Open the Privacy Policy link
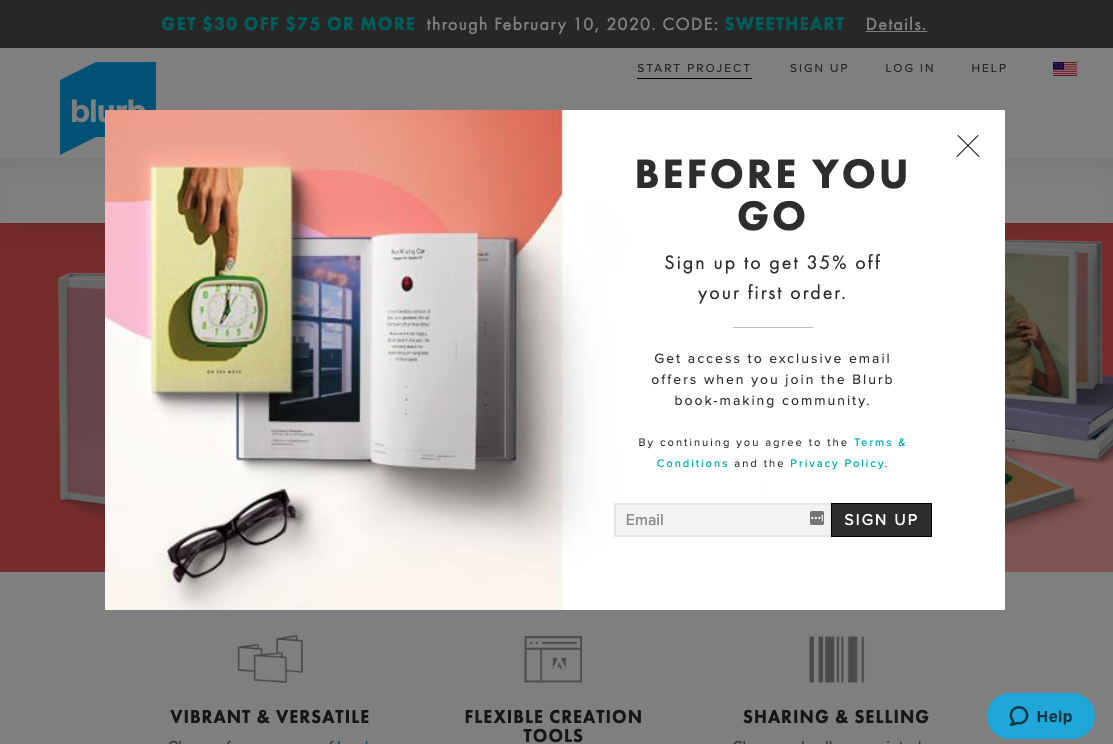The width and height of the screenshot is (1113, 744). (x=837, y=463)
